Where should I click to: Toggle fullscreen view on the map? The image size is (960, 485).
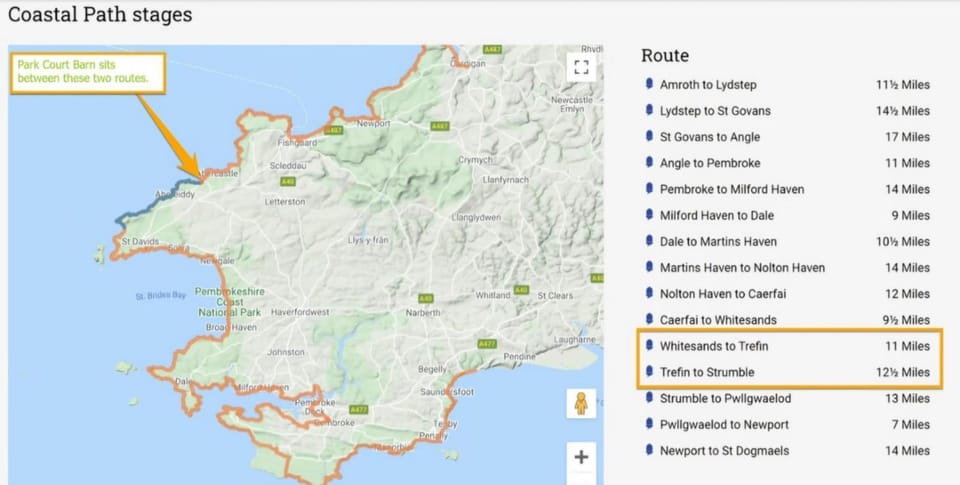click(580, 68)
